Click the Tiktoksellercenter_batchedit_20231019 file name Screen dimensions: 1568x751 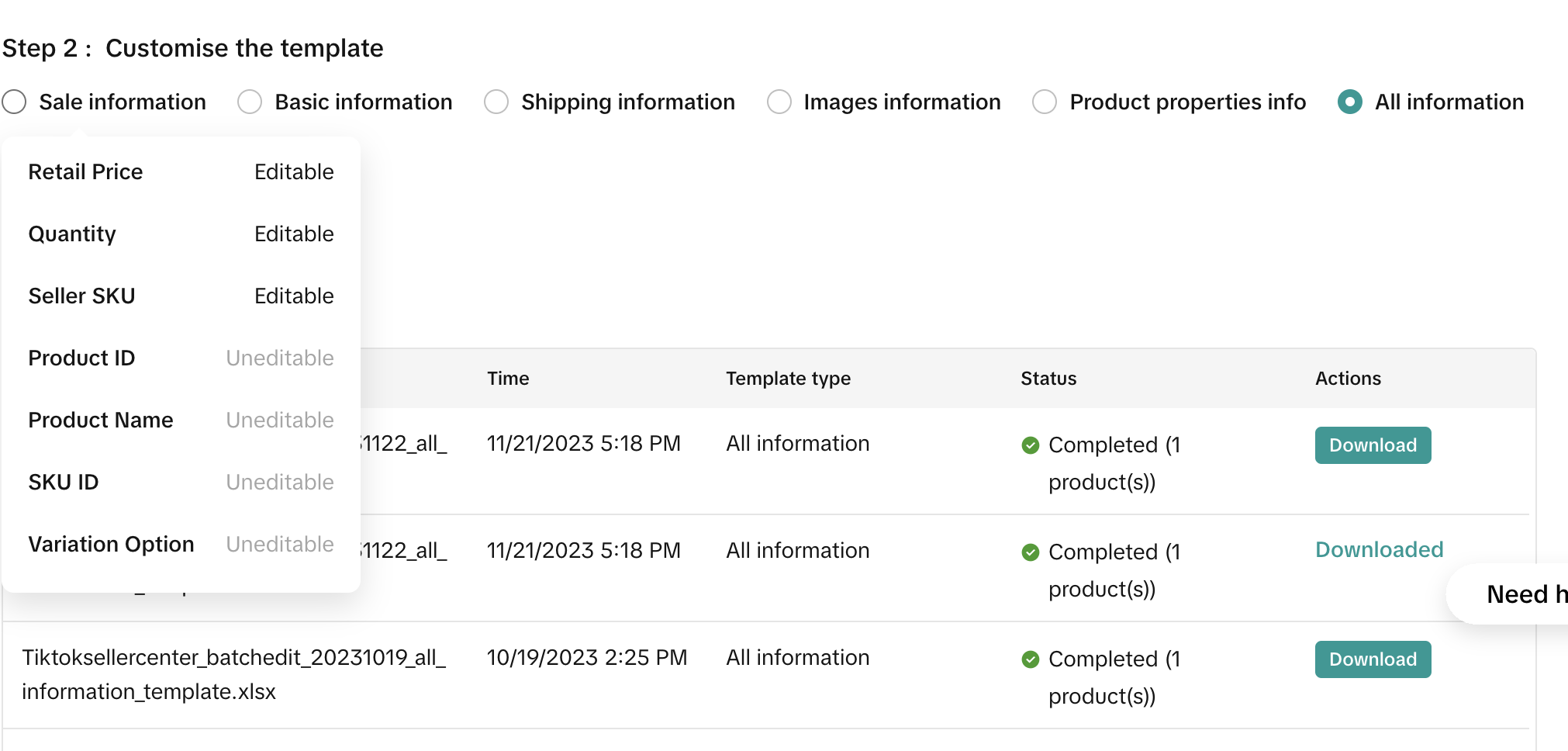[x=233, y=658]
